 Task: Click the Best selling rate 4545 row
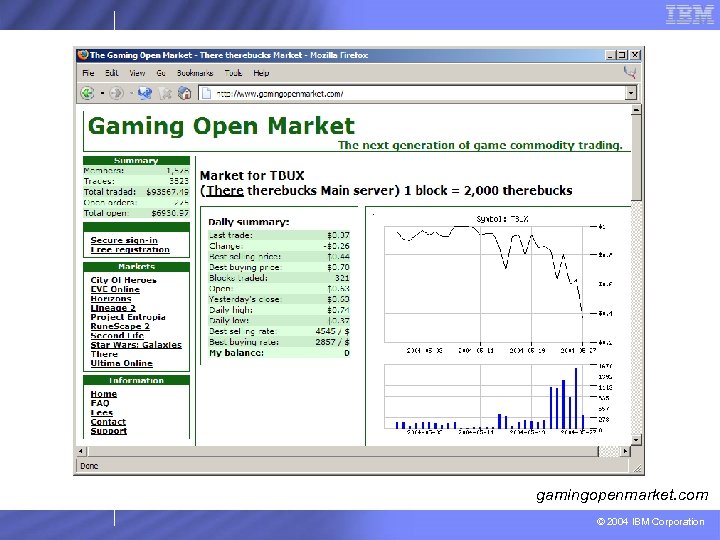pyautogui.click(x=279, y=331)
